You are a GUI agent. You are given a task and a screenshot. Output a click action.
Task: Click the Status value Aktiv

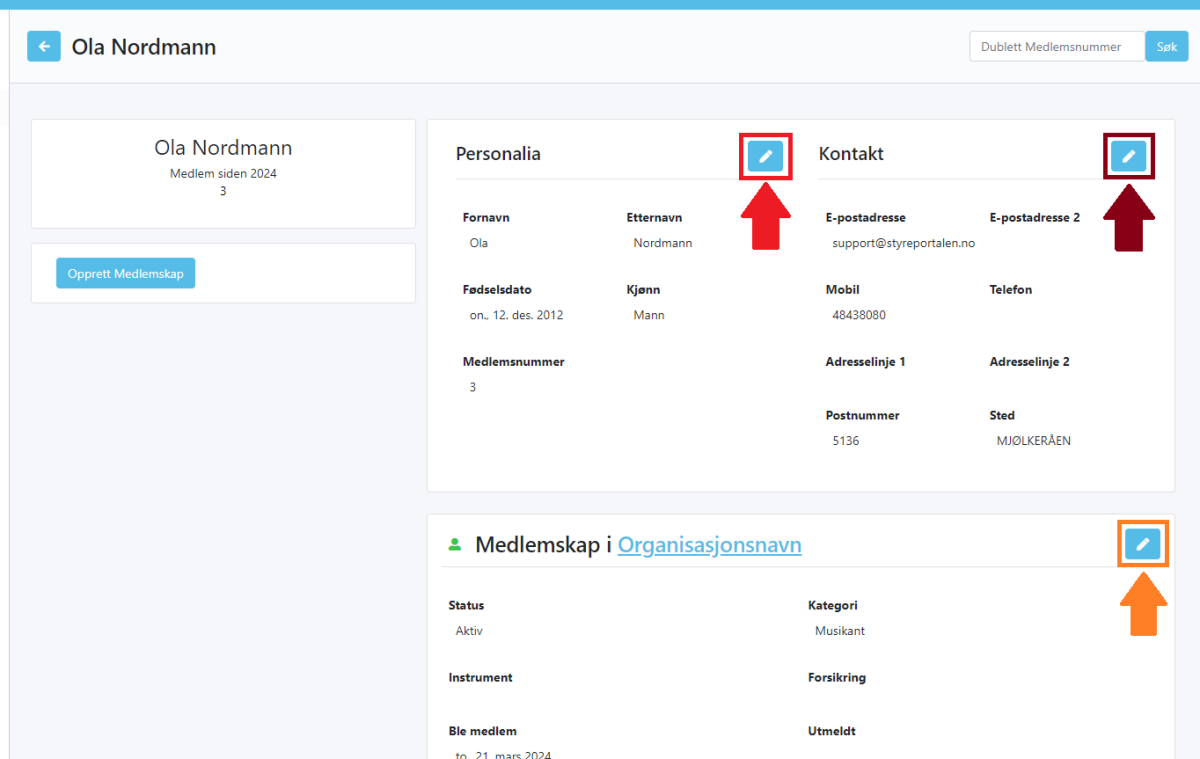(469, 631)
